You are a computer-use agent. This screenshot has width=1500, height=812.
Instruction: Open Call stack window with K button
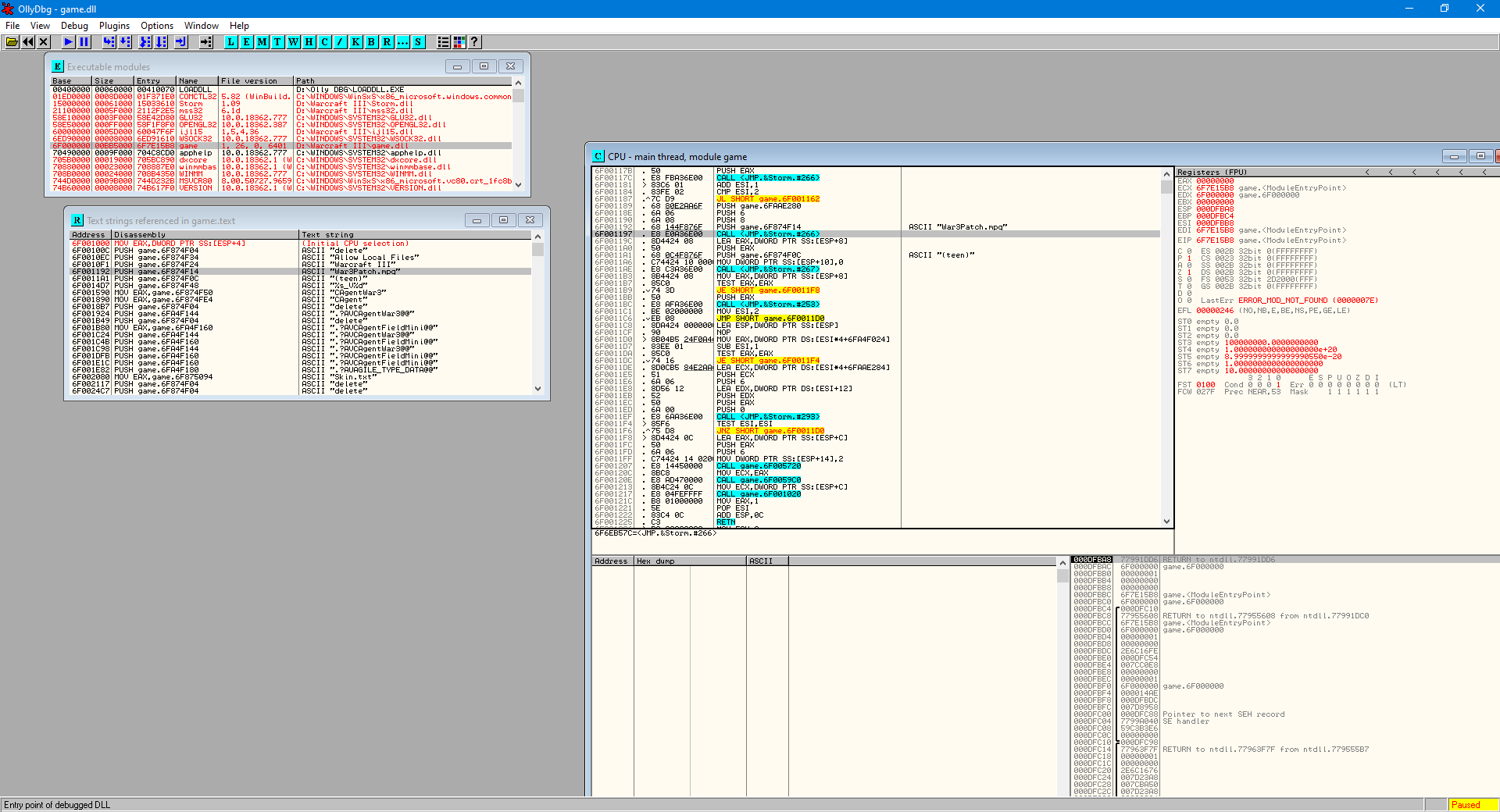pyautogui.click(x=356, y=42)
